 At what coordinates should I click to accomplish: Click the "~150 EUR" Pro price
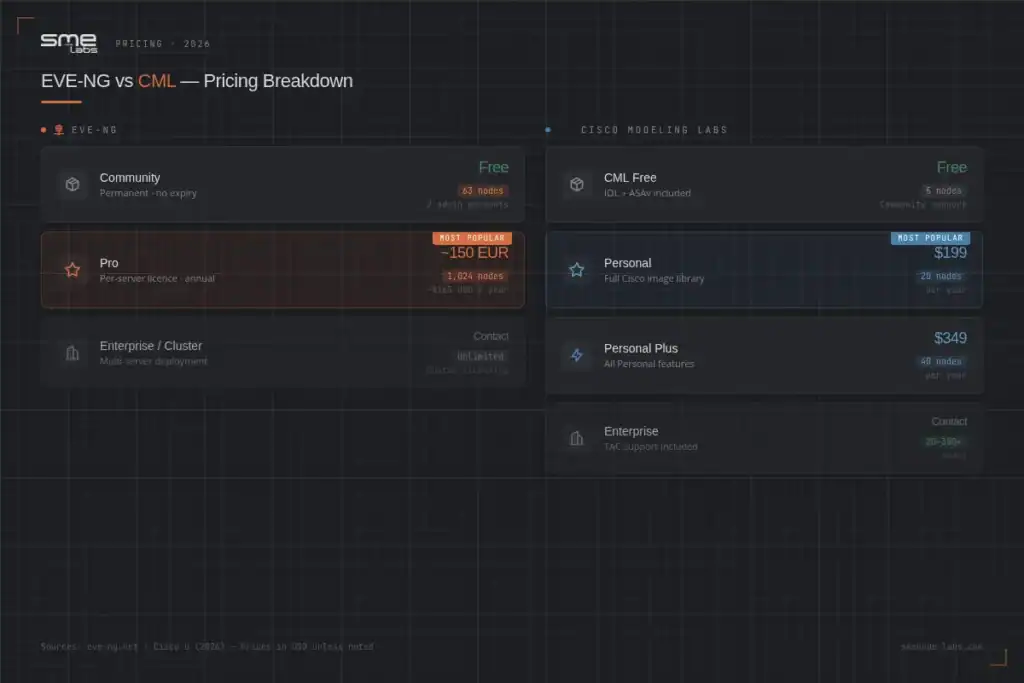point(474,253)
